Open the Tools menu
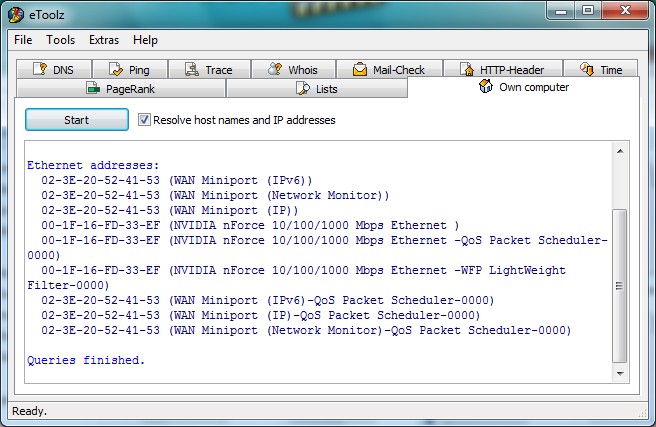Viewport: 656px width, 427px height. pyautogui.click(x=61, y=40)
